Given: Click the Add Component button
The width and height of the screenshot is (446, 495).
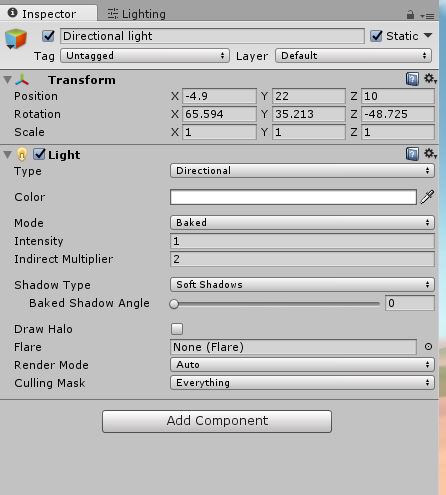Looking at the screenshot, I should 217,421.
